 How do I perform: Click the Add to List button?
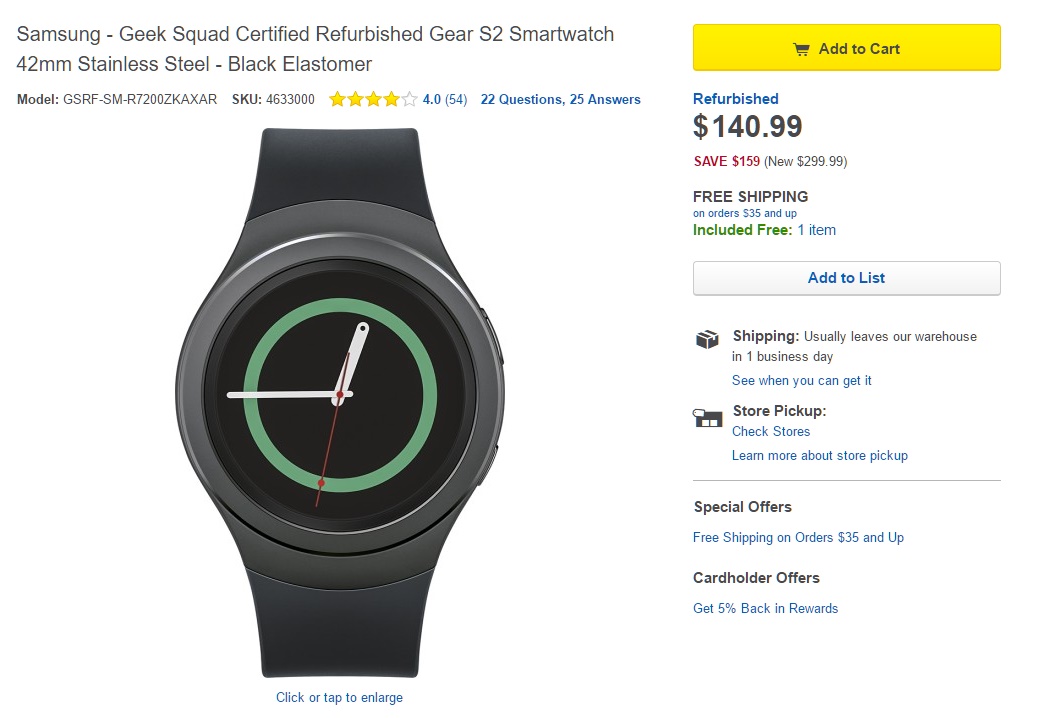click(x=846, y=278)
